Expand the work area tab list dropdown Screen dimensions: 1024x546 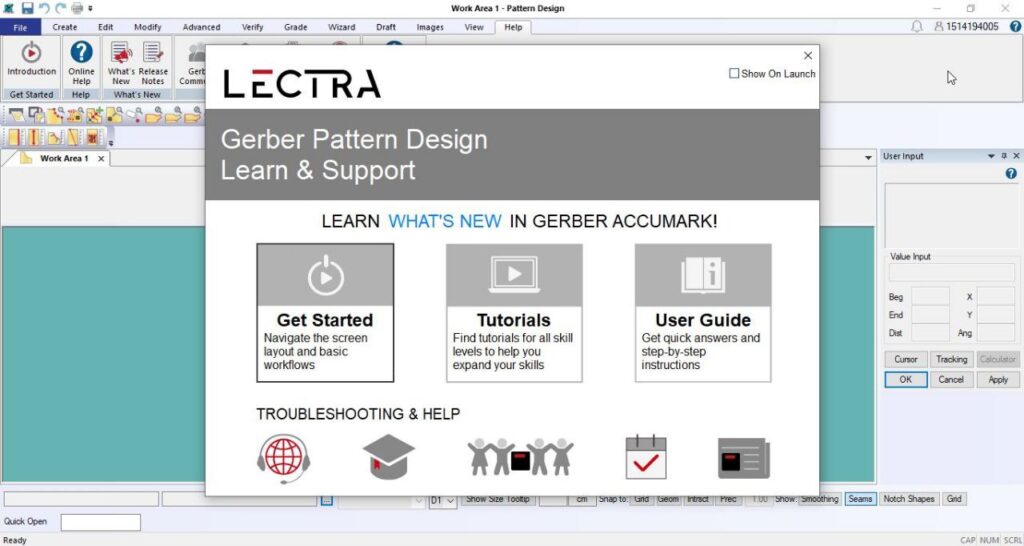coord(868,158)
